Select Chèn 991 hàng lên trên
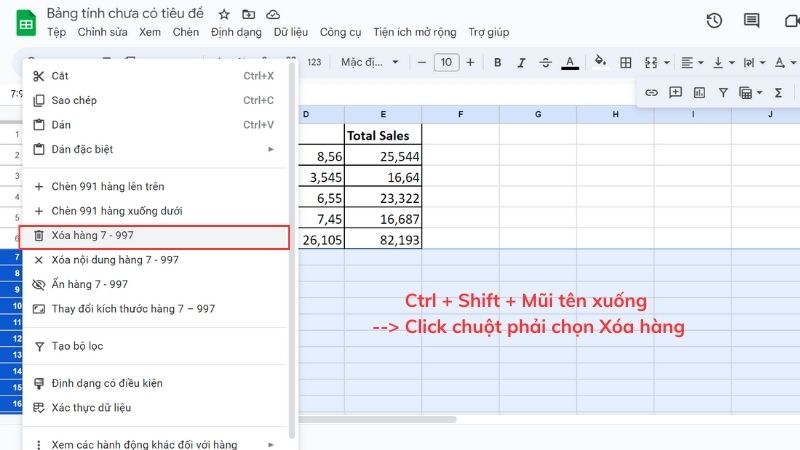Image resolution: width=800 pixels, height=450 pixels. click(x=155, y=187)
